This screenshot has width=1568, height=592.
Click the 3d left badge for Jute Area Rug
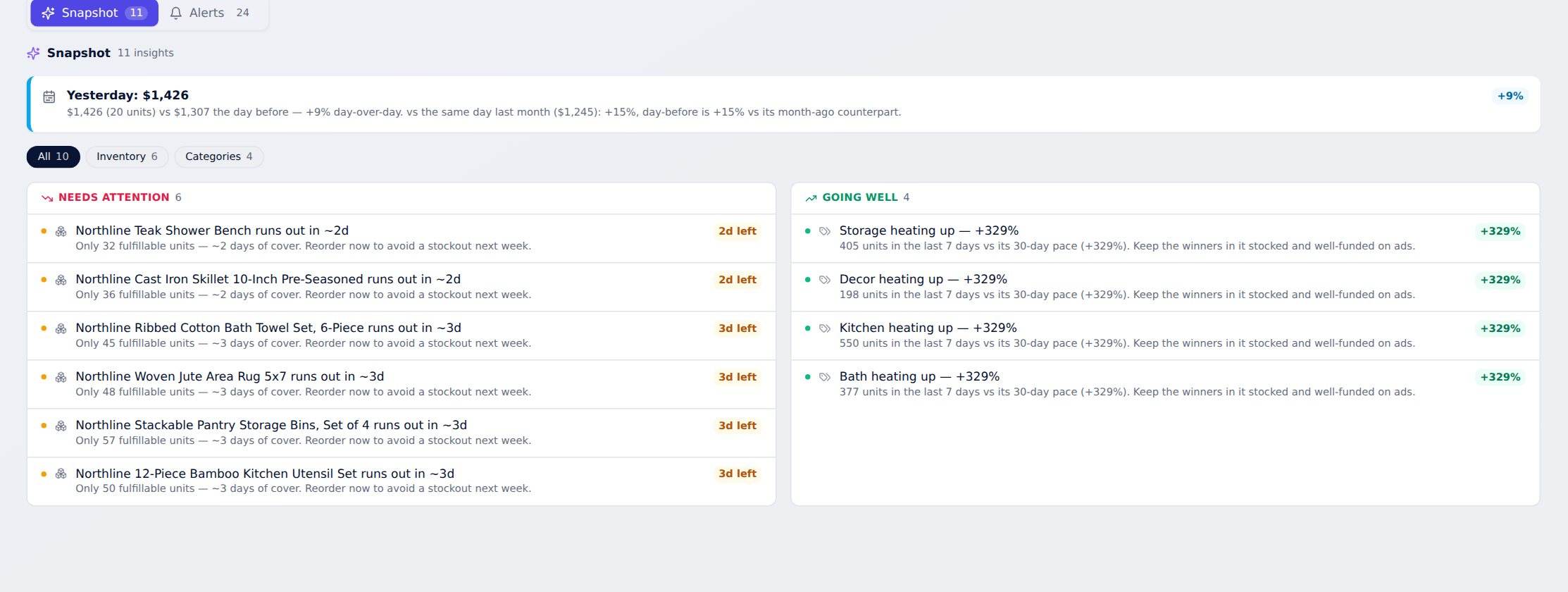click(x=738, y=377)
